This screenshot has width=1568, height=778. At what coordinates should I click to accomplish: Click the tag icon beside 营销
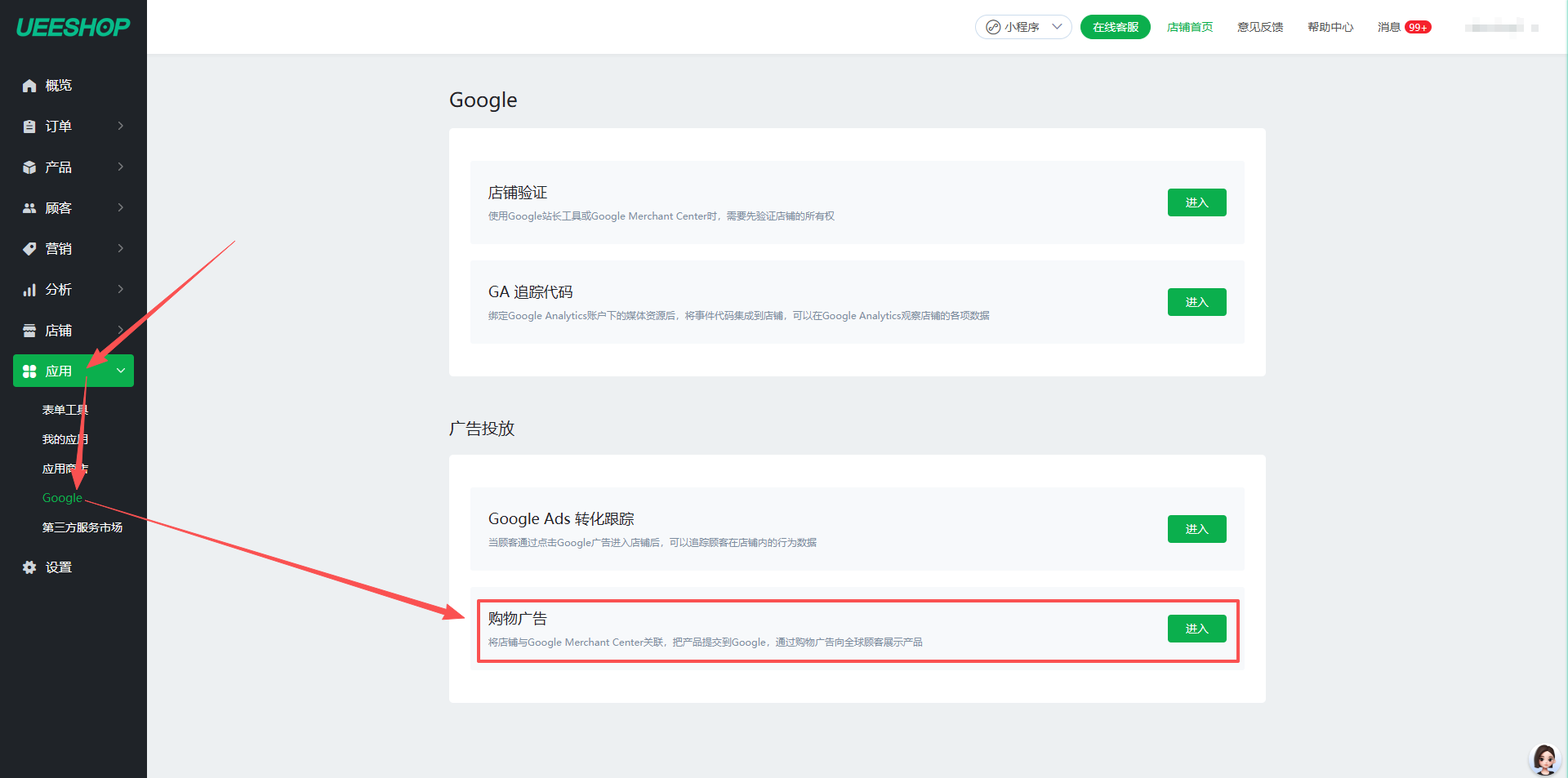coord(29,249)
